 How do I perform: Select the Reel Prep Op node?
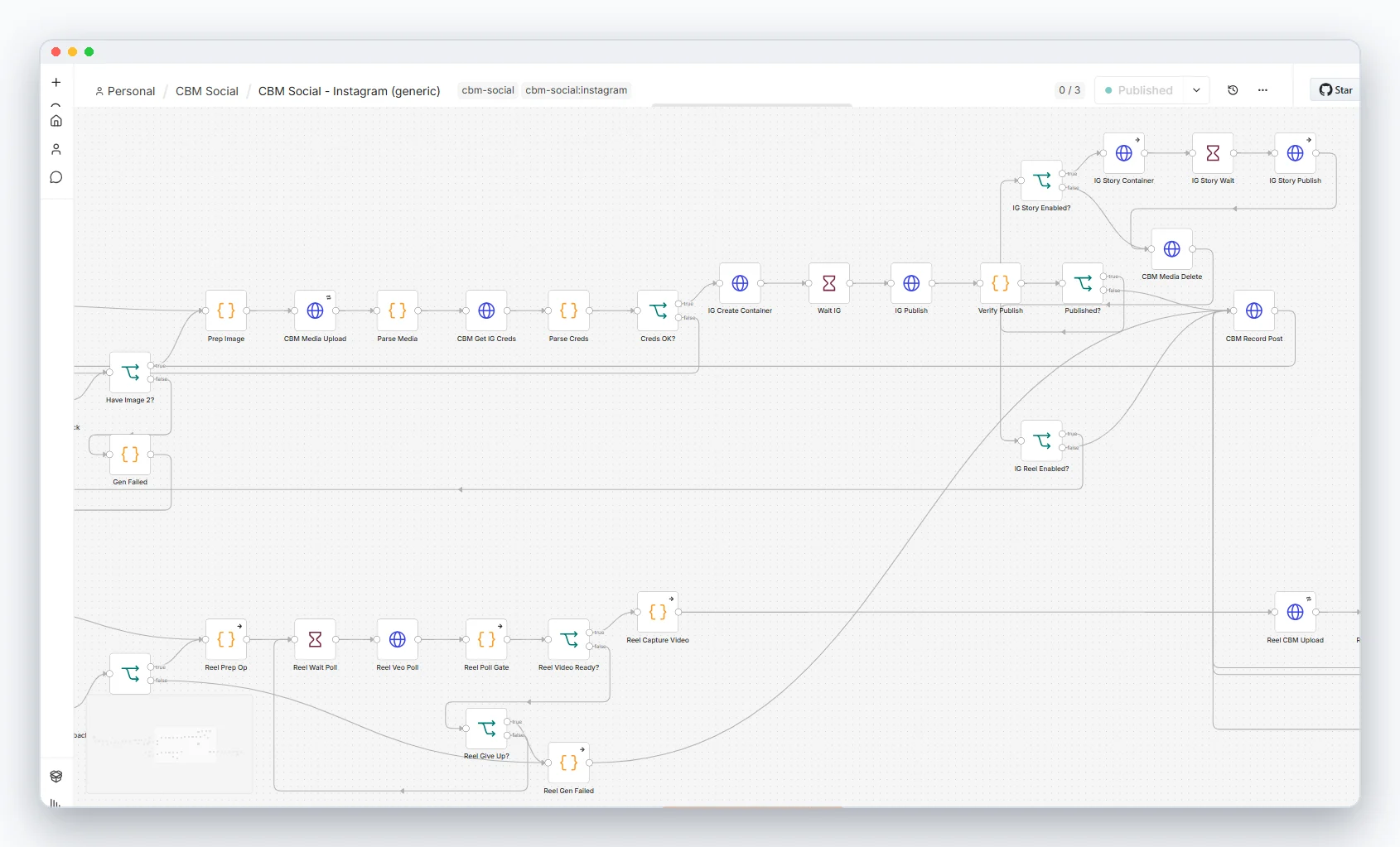[x=226, y=639]
